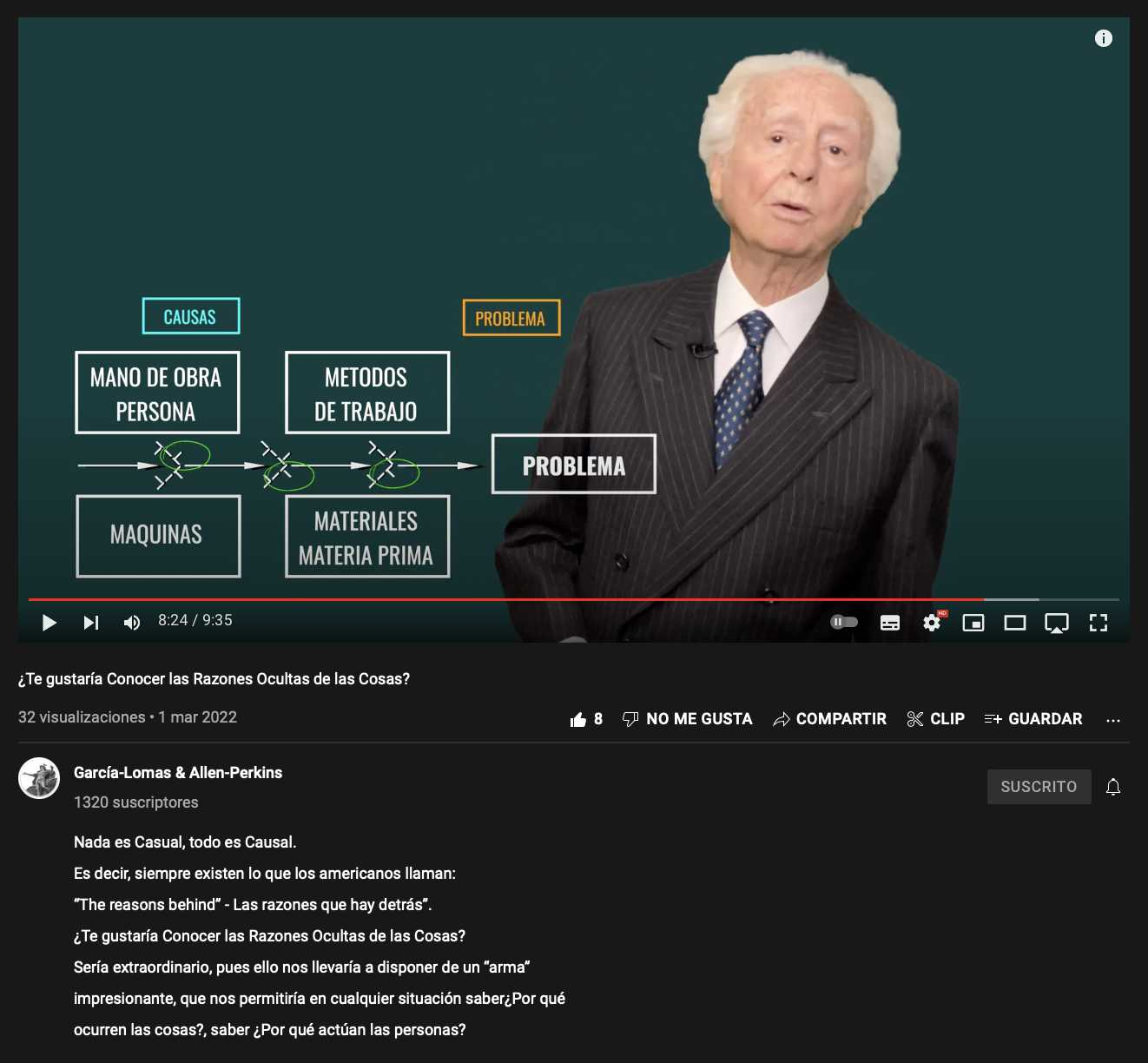Screen dimensions: 1148x1063
Task: Seek on the red video progress bar
Action: 573,599
